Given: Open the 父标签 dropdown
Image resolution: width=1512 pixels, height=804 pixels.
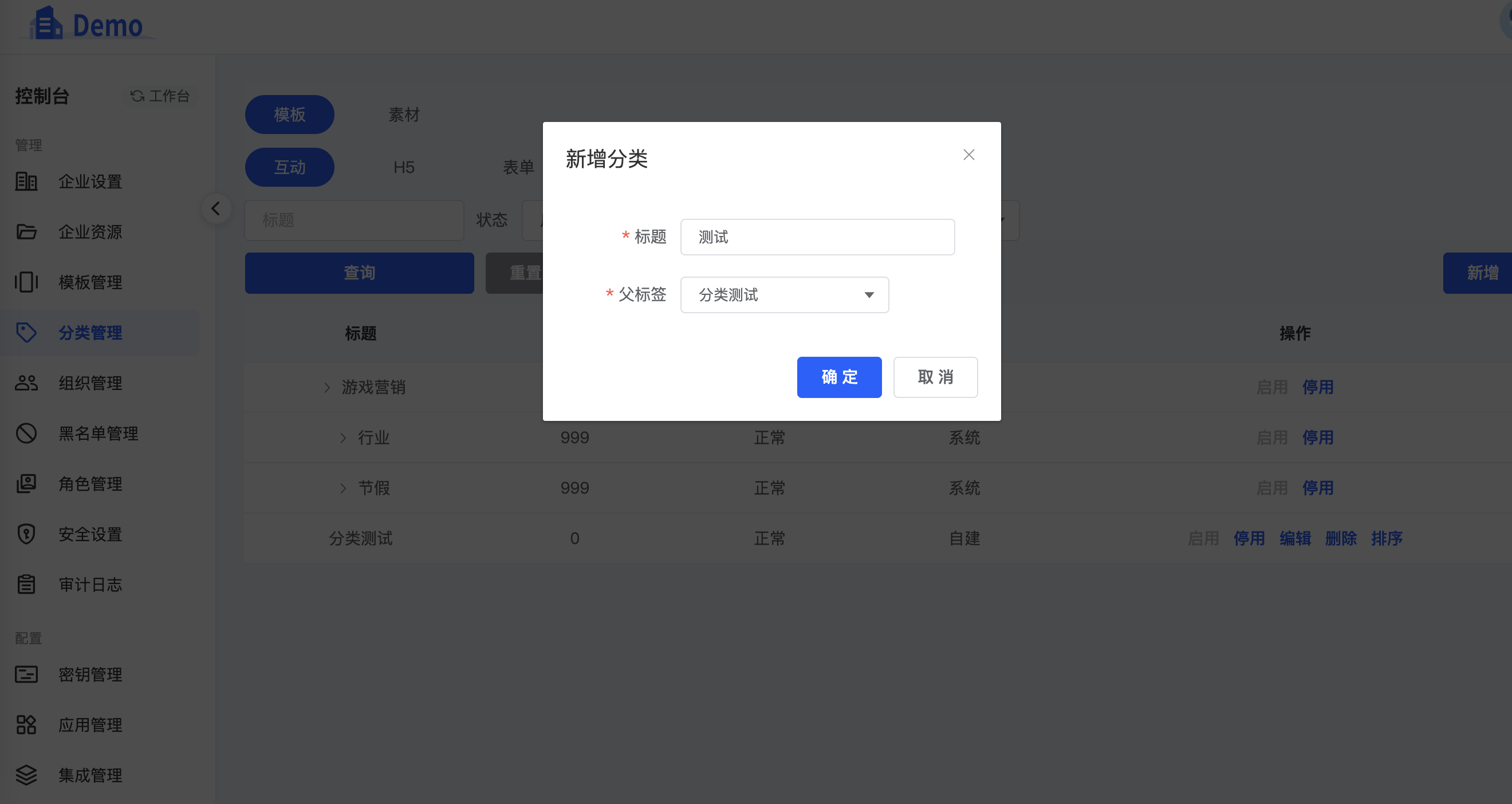Looking at the screenshot, I should [785, 294].
